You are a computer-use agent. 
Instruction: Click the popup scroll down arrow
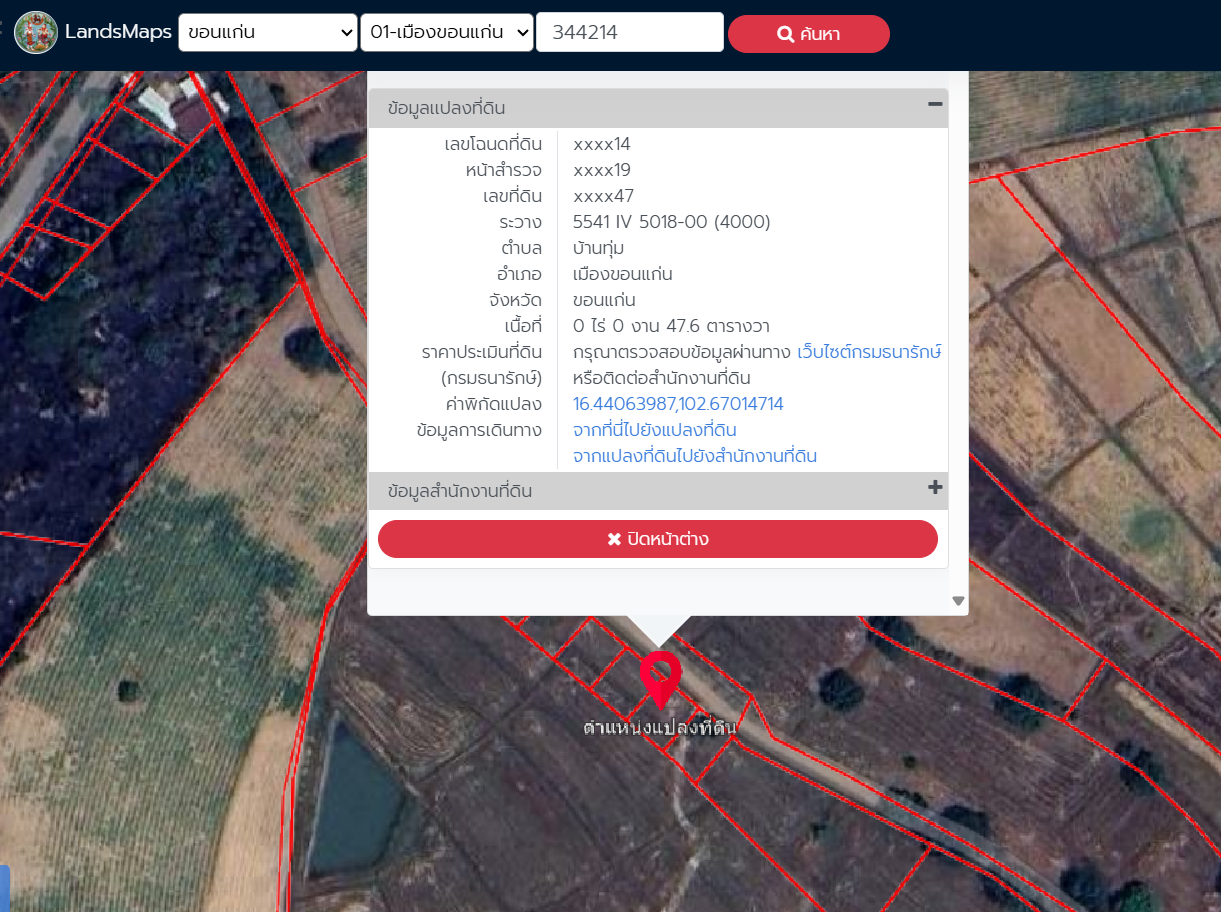tap(958, 601)
